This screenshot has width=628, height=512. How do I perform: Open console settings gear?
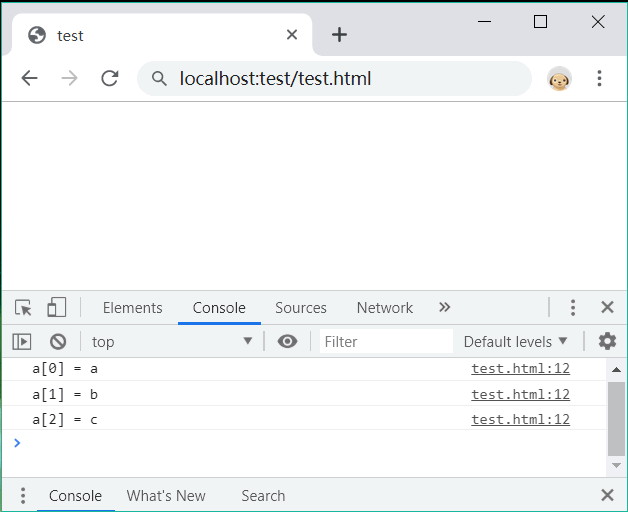click(x=607, y=341)
